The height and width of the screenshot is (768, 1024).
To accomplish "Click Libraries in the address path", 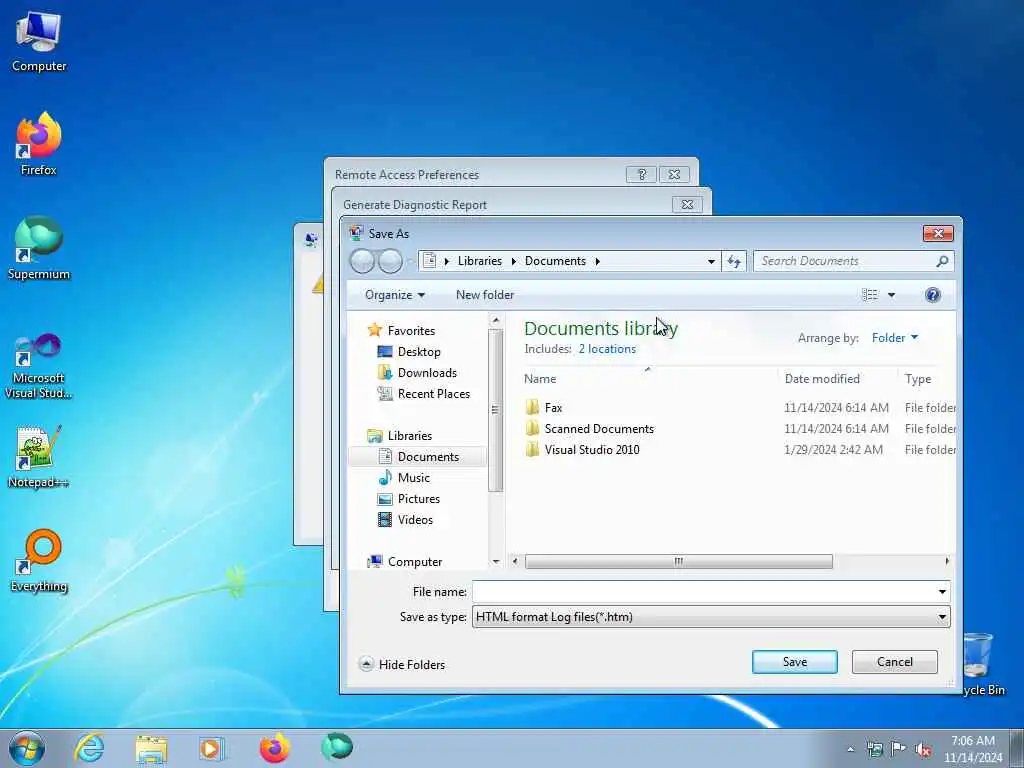I will [x=479, y=261].
